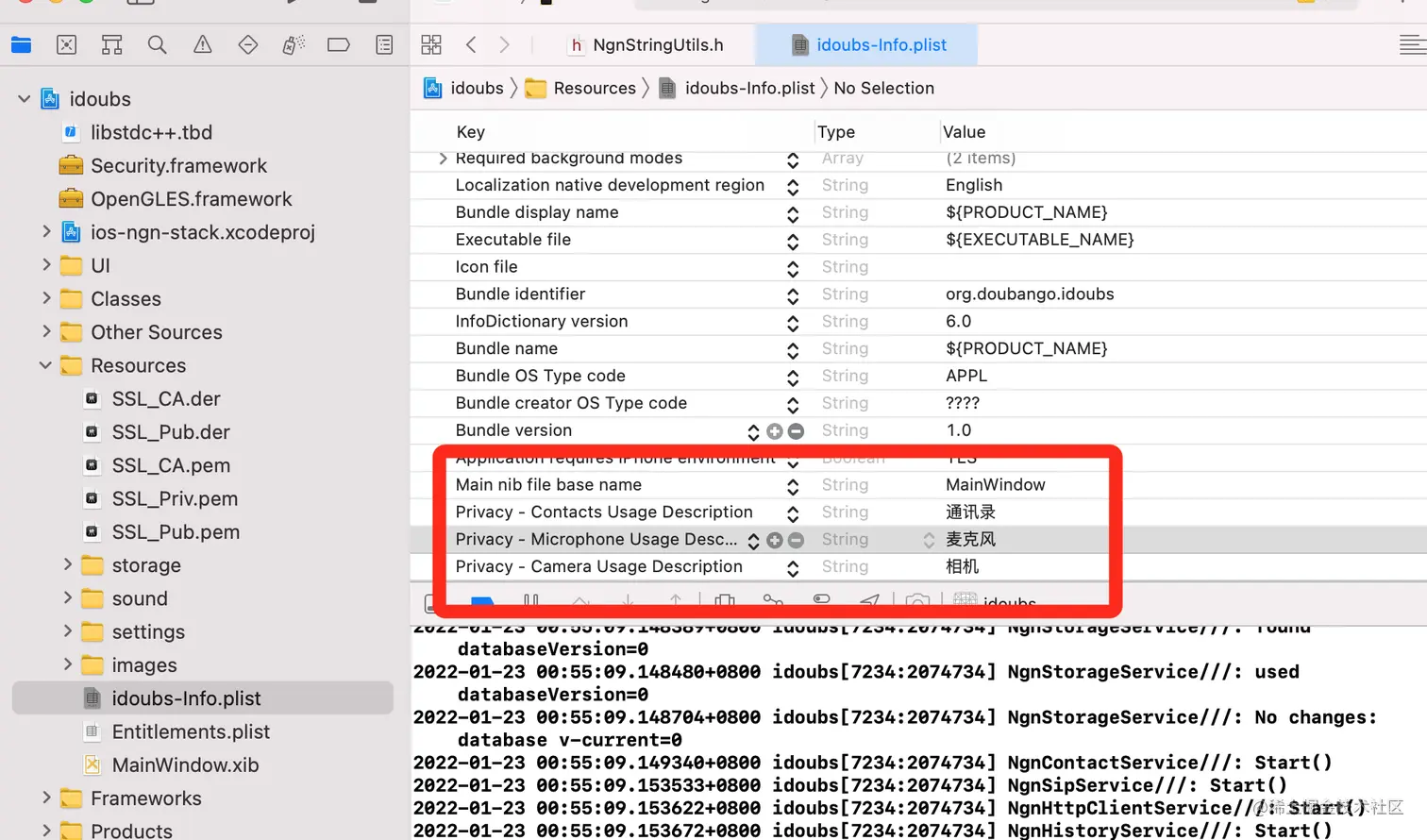The image size is (1427, 840).
Task: Add a row after Bundle version
Action: (775, 431)
